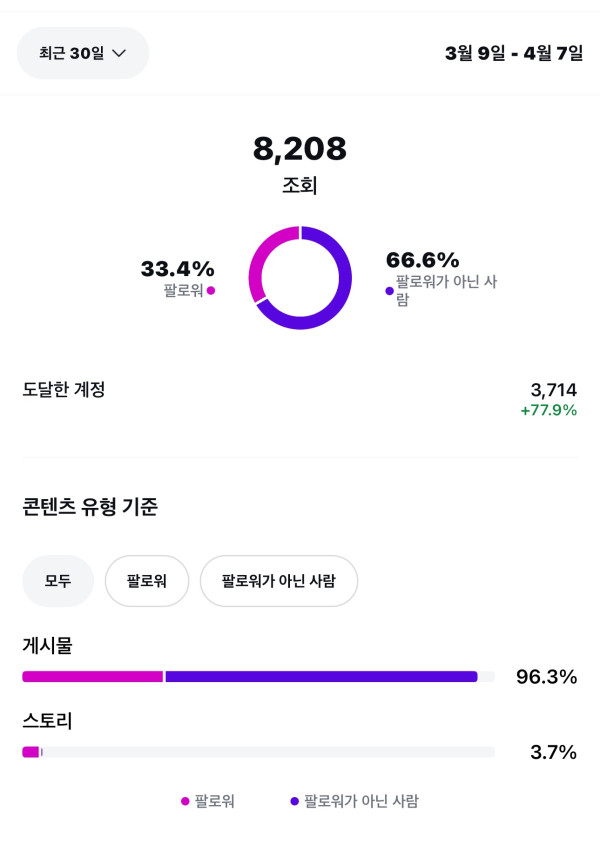This screenshot has height=845, width=600.
Task: Tap the pink 팔로워 dot in bottom legend
Action: coord(185,801)
